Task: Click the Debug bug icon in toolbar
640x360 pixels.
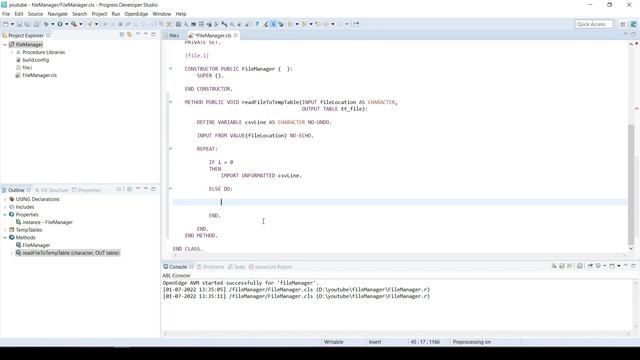Action: tap(46, 24)
